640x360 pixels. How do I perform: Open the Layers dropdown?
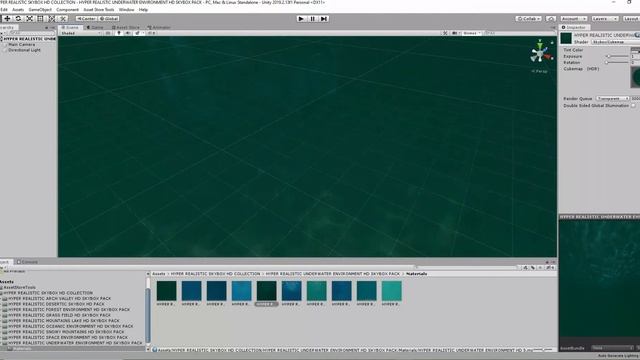604,19
